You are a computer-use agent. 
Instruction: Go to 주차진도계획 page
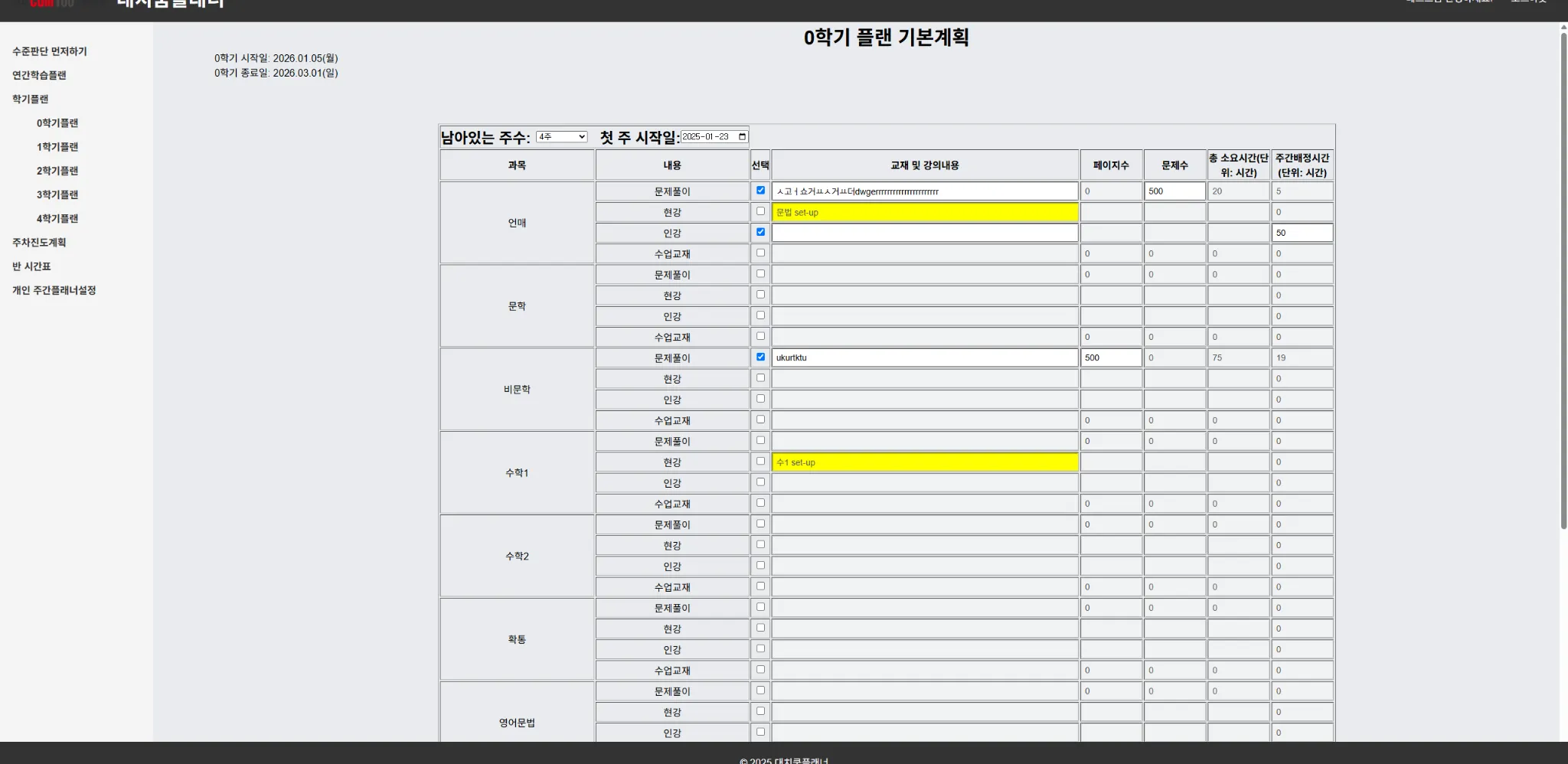(39, 242)
